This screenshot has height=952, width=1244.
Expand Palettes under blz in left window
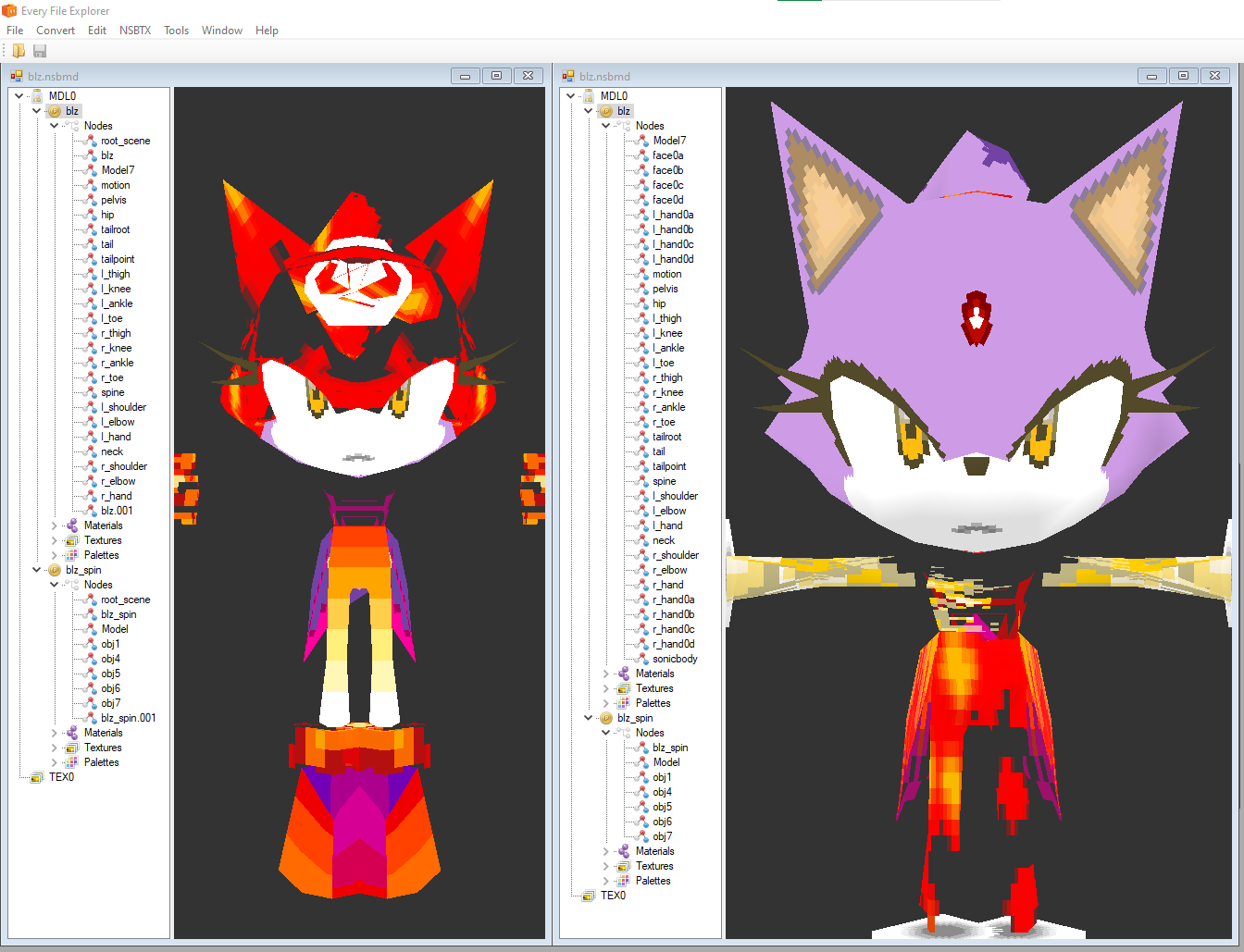[54, 555]
